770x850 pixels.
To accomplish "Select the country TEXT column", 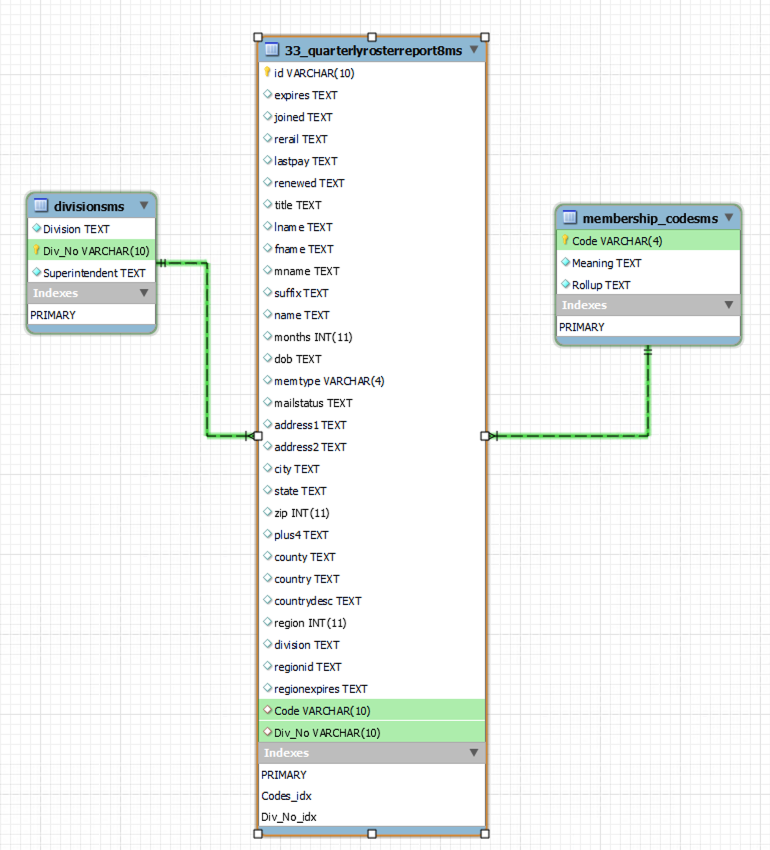I will (373, 578).
